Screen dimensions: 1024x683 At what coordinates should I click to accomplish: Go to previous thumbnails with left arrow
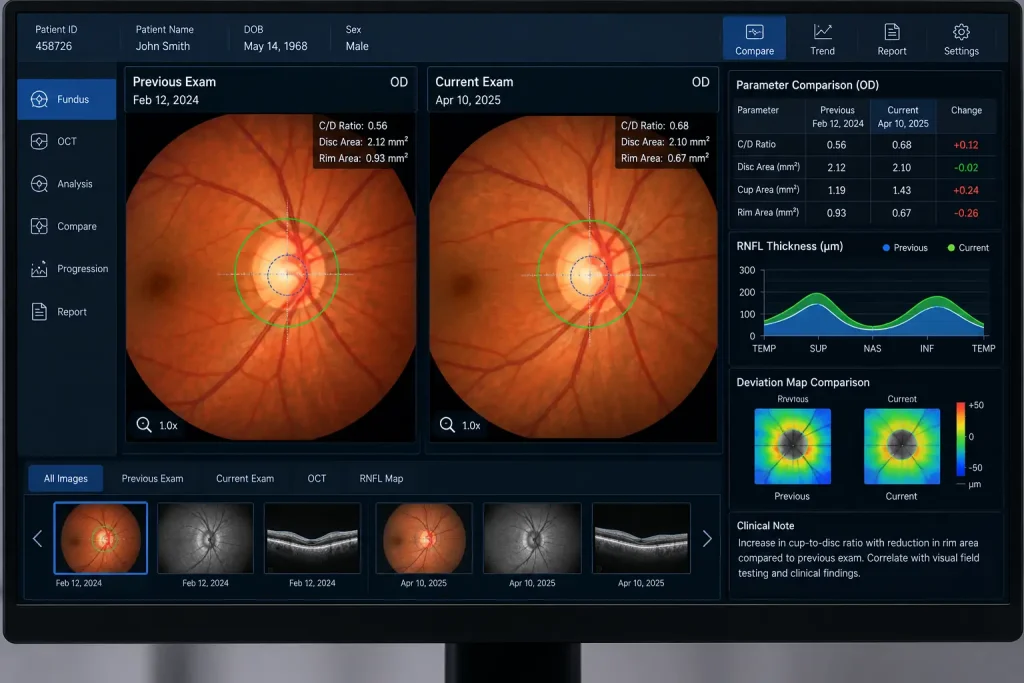pyautogui.click(x=37, y=539)
